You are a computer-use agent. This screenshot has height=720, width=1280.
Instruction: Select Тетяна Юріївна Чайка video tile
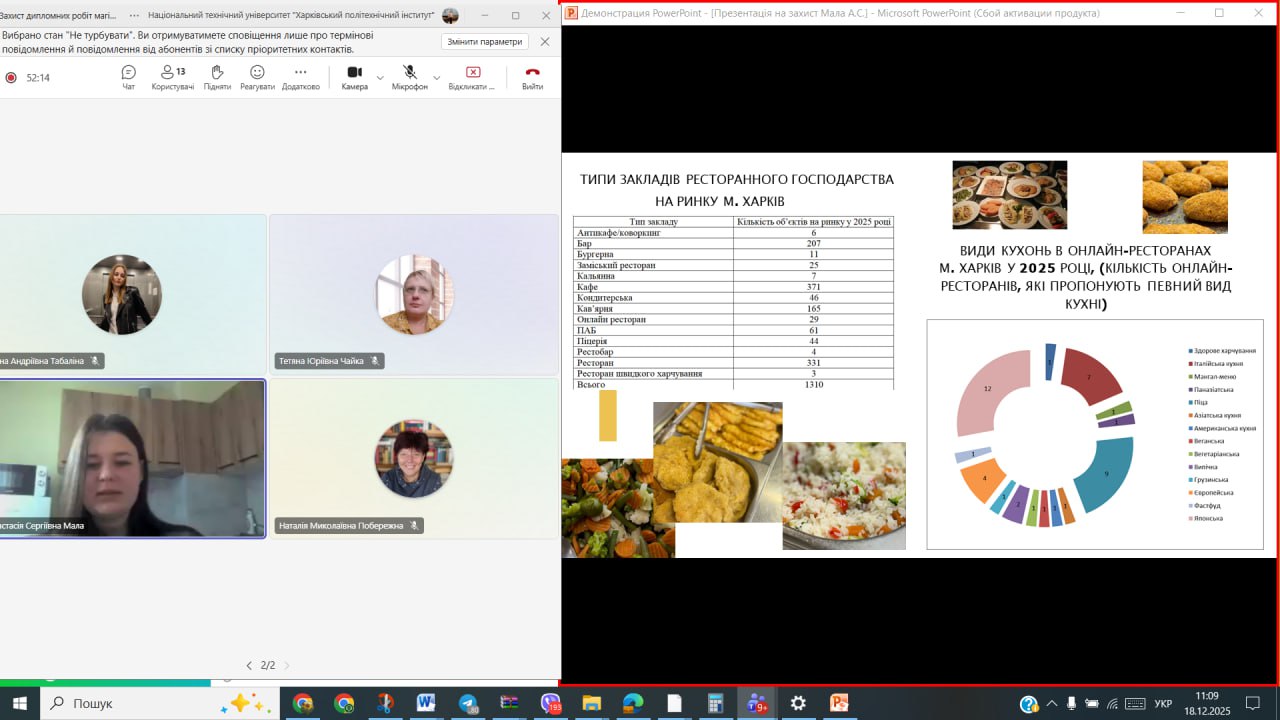(x=414, y=294)
